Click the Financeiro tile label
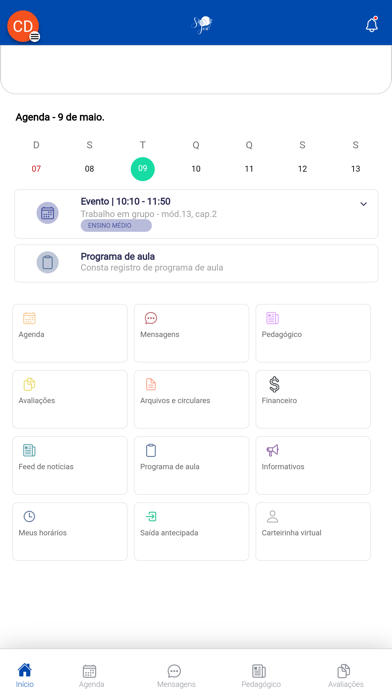Screen dimensions: 392x696 279,400
